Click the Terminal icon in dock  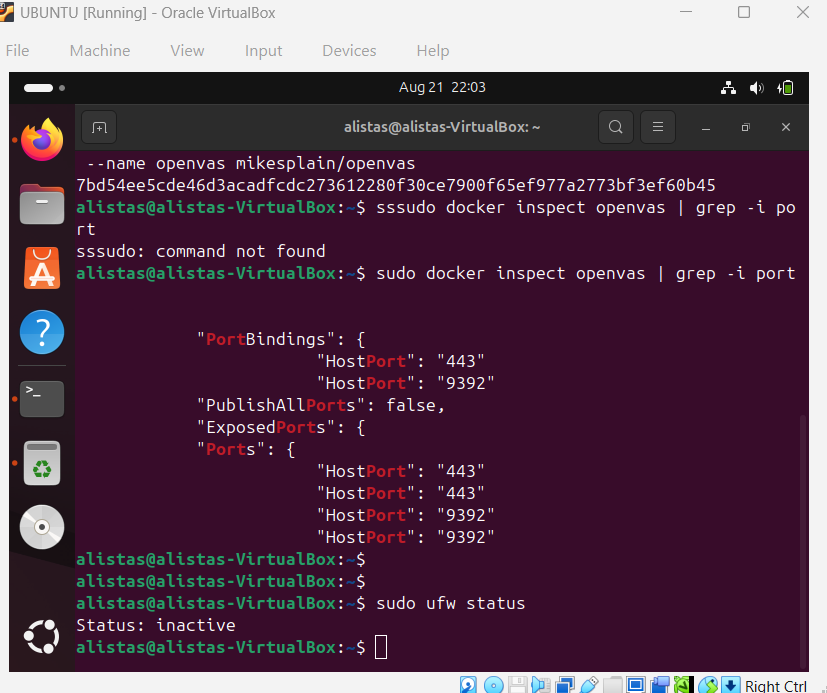[x=42, y=397]
